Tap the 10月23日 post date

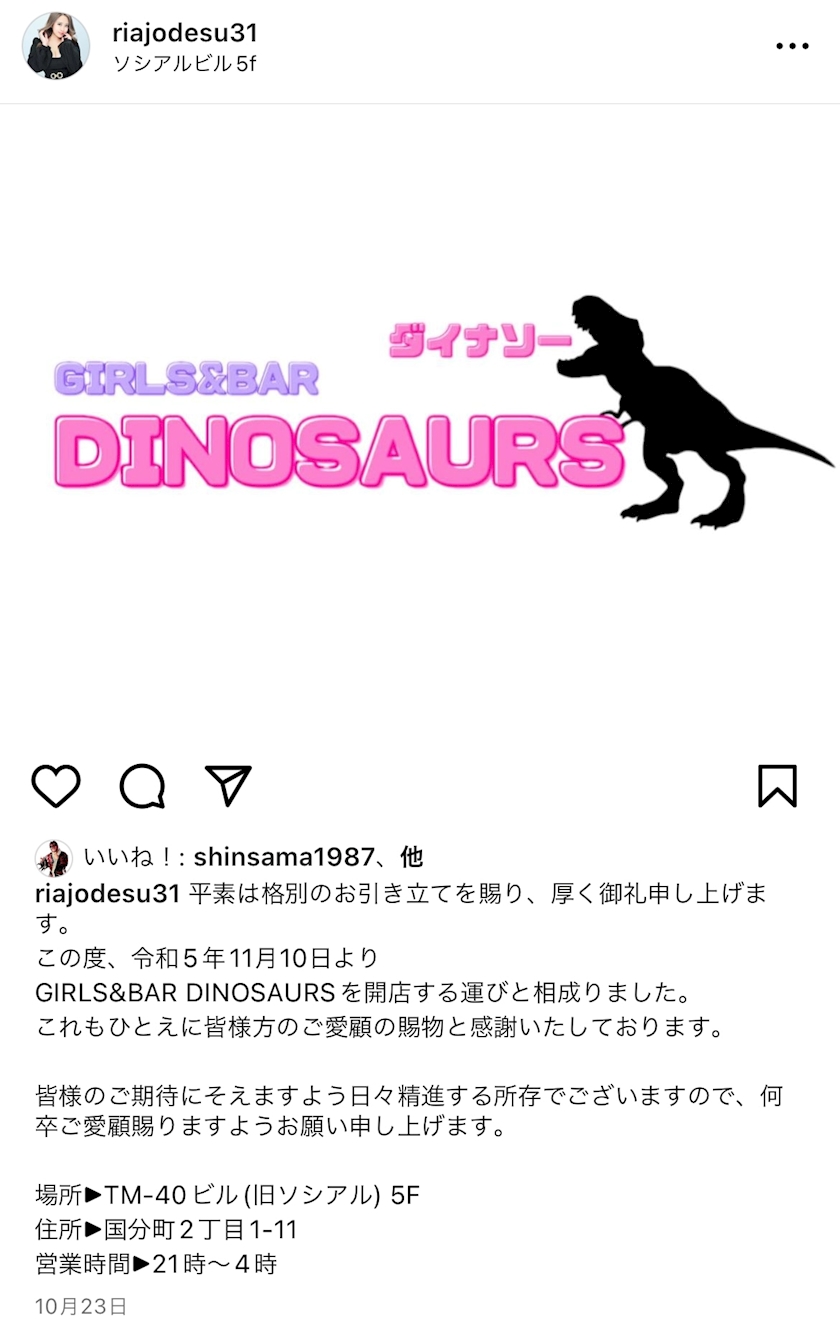pos(81,1306)
